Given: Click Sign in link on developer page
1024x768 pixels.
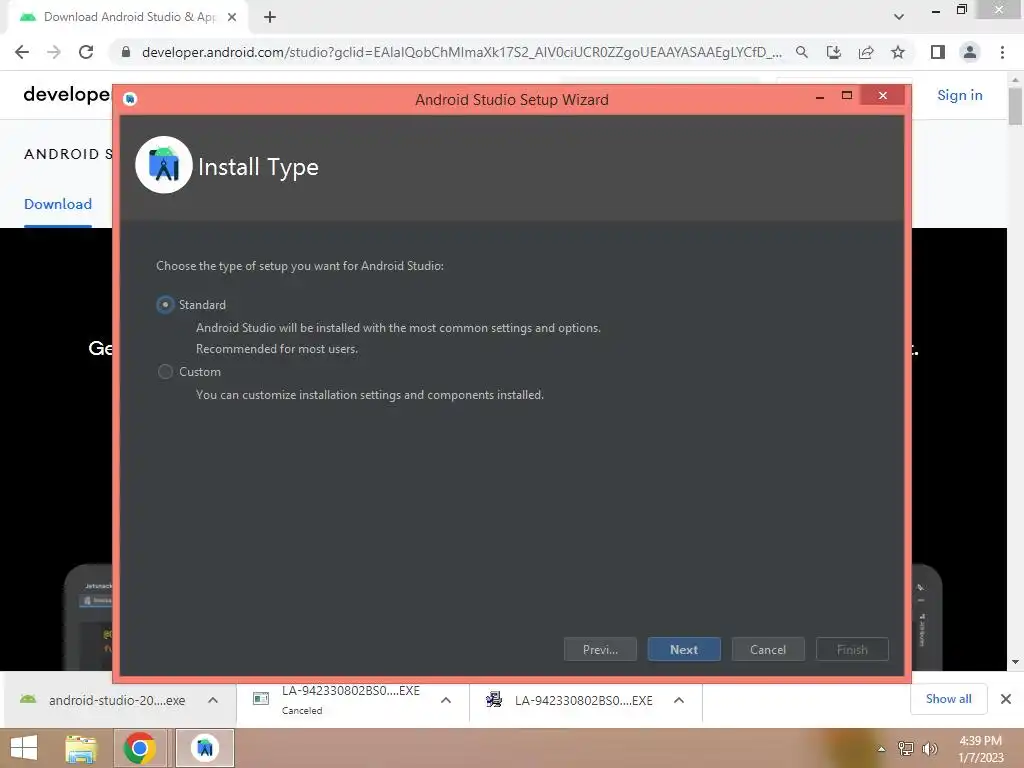Looking at the screenshot, I should tap(959, 95).
